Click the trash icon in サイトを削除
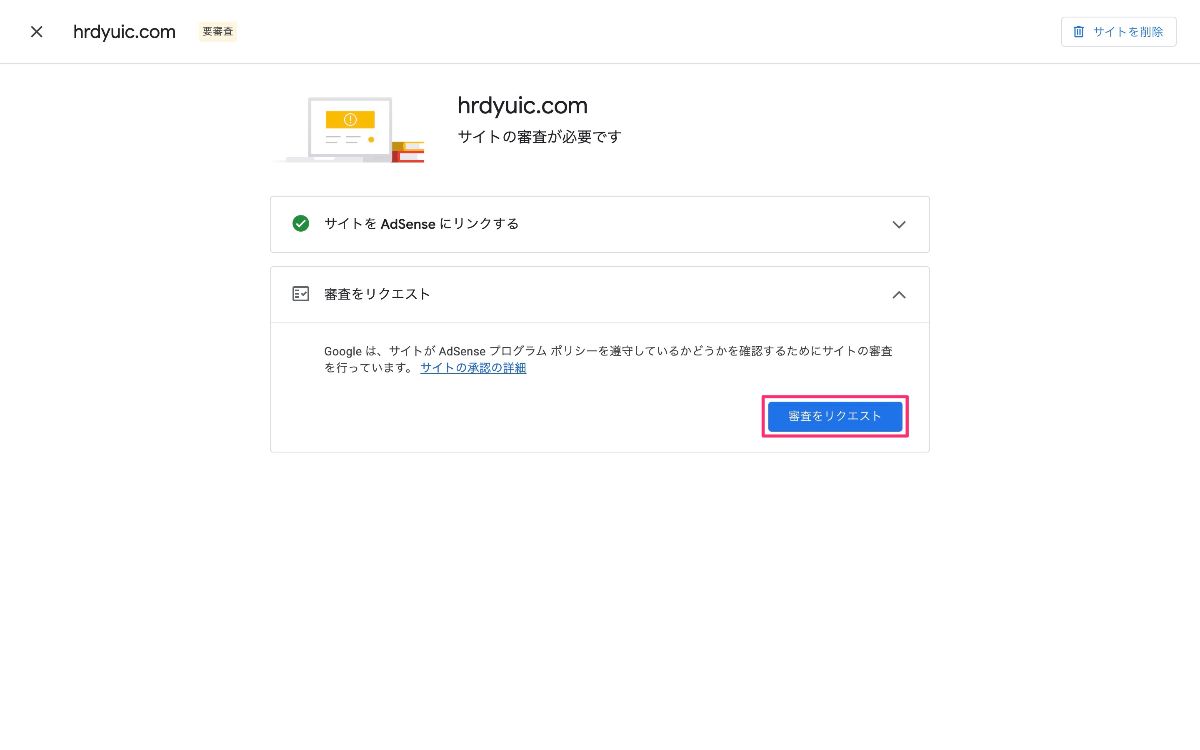 click(1079, 32)
